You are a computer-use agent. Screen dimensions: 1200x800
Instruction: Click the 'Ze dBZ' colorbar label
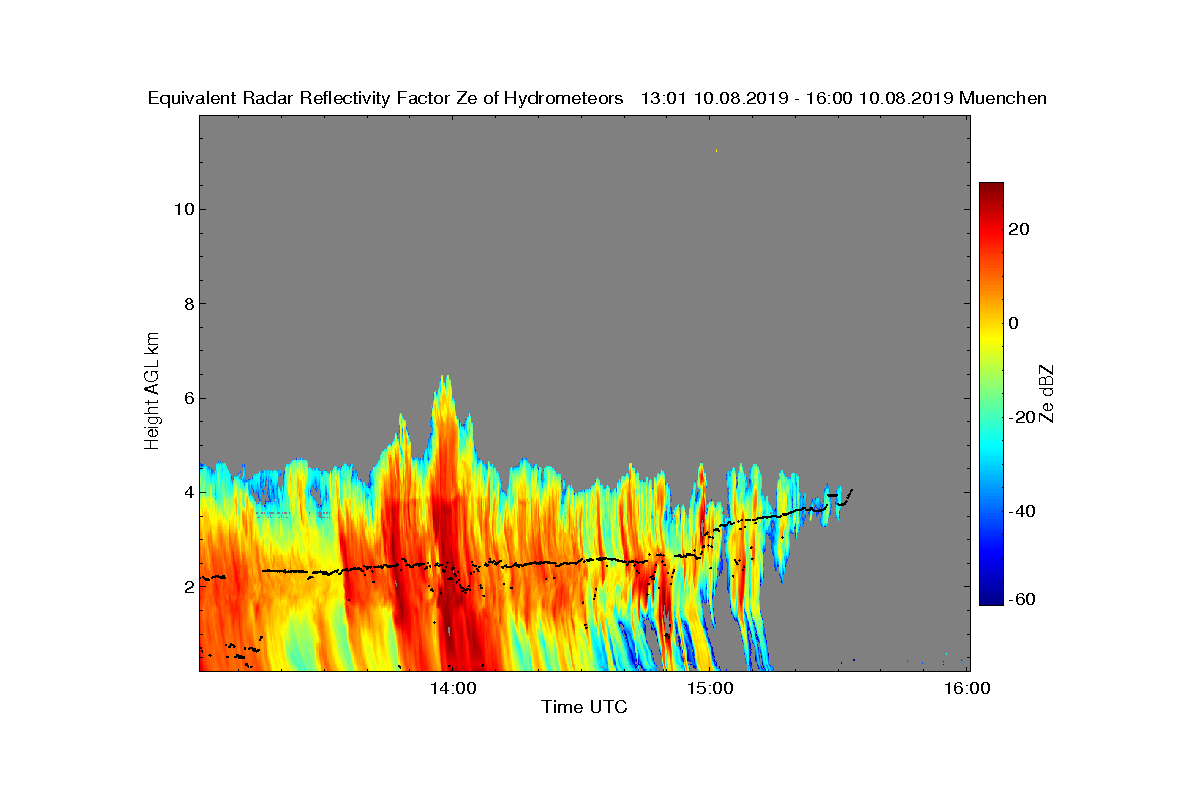pyautogui.click(x=1047, y=393)
